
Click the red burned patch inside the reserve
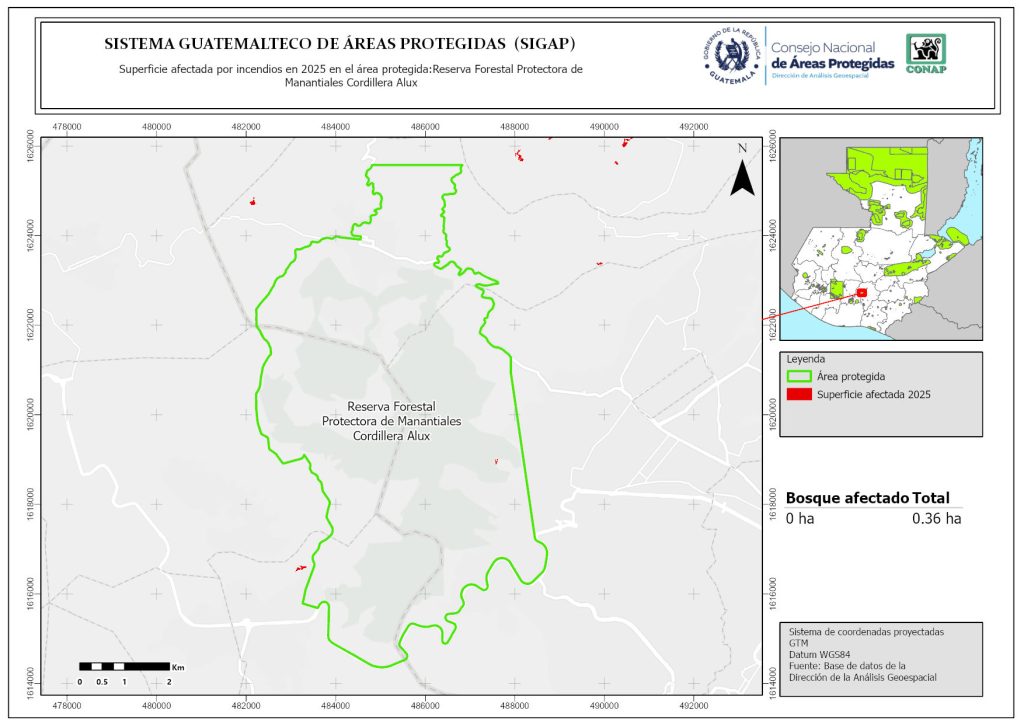496,461
